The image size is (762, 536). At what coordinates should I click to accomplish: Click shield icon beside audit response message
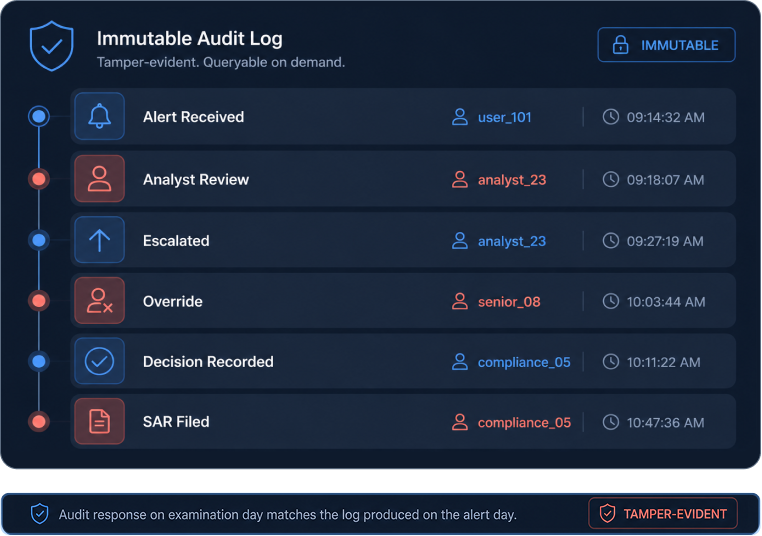tap(39, 514)
